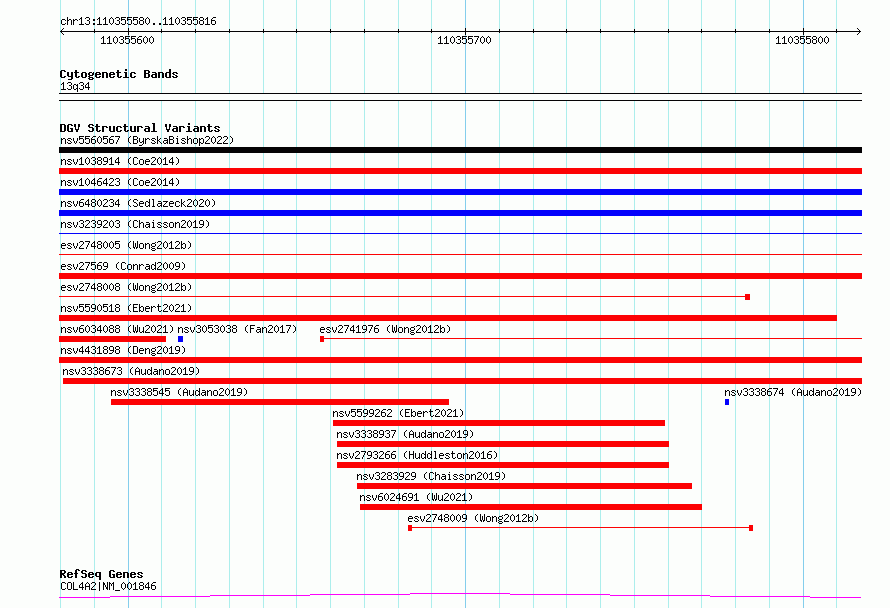Click the red nsv1038914 variant bar

coord(460,171)
